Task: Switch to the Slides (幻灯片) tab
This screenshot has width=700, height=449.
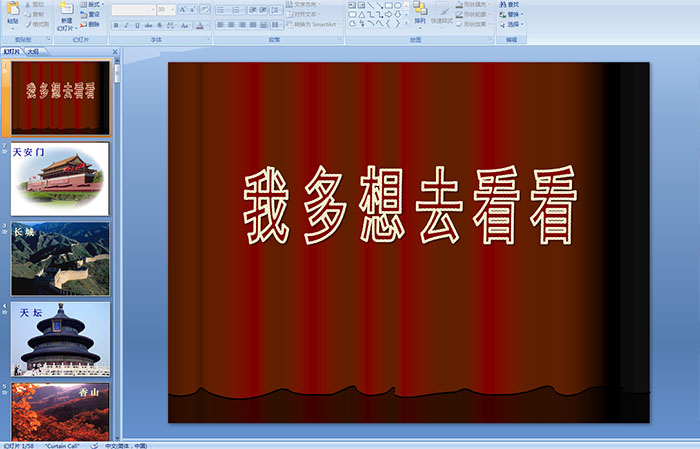Action: pyautogui.click(x=12, y=51)
